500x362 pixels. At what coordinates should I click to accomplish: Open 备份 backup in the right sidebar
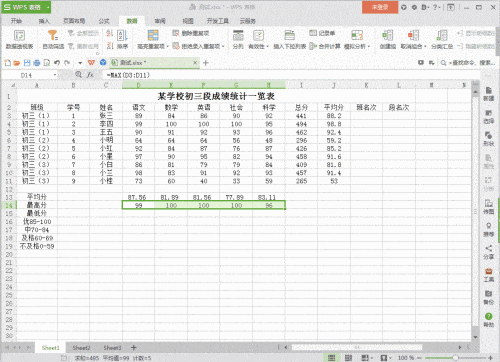(x=489, y=297)
